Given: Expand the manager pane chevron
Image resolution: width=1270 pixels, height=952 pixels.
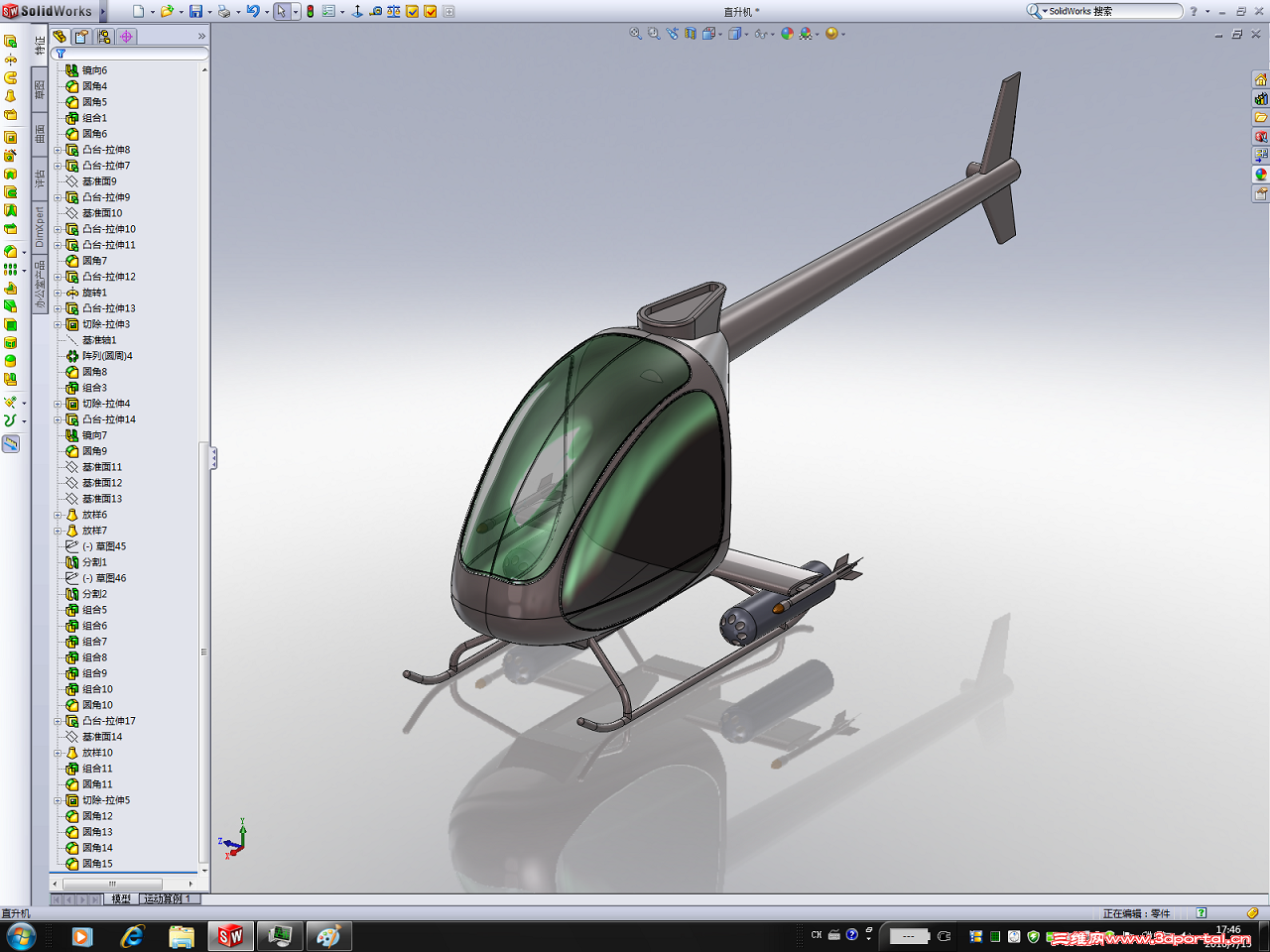Looking at the screenshot, I should point(201,37).
